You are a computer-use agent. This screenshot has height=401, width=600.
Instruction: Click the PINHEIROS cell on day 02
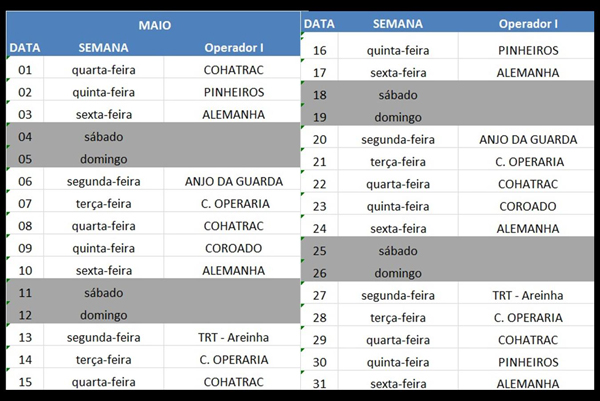232,92
